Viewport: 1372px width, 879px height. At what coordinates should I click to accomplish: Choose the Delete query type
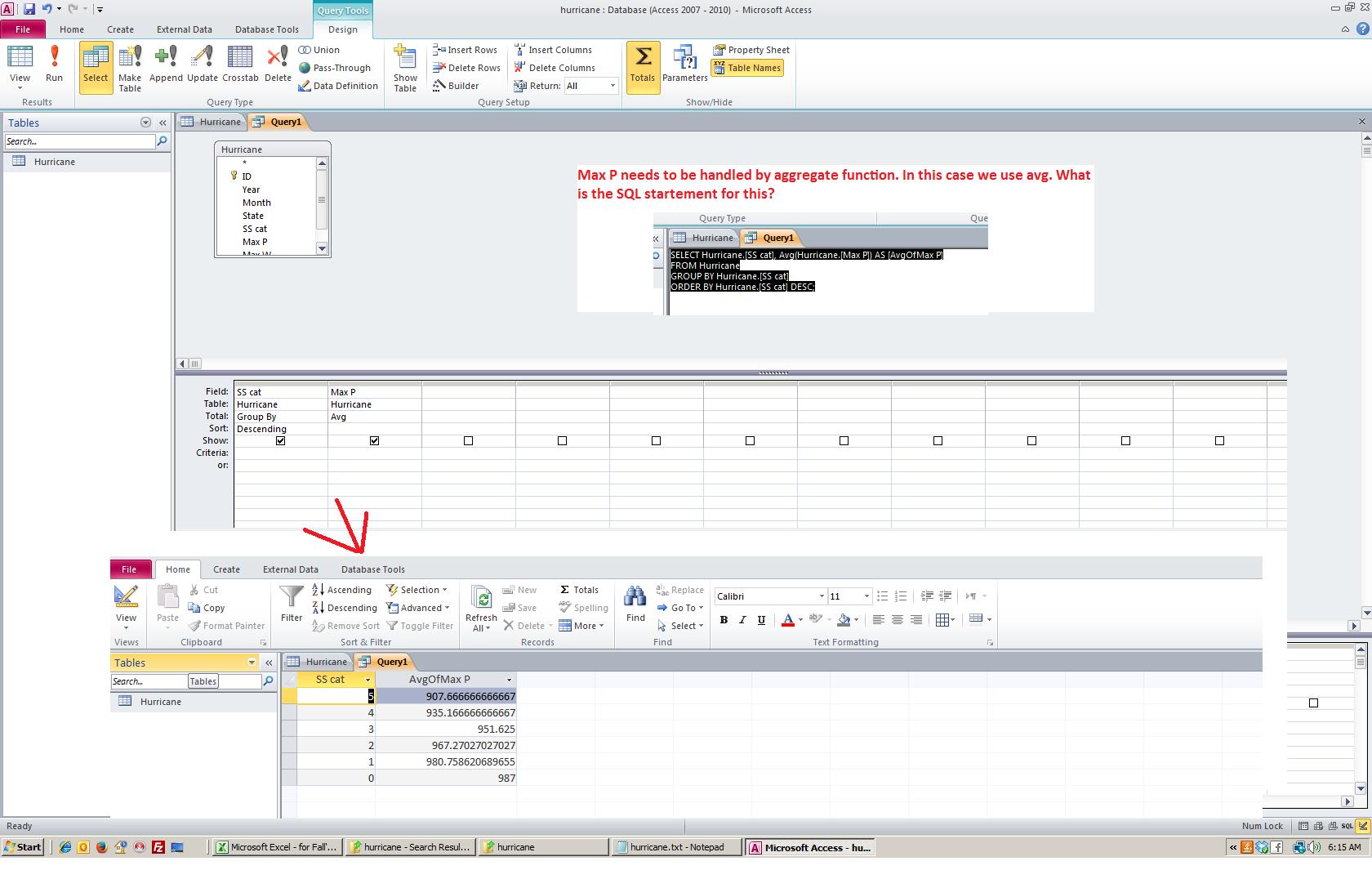pos(278,65)
